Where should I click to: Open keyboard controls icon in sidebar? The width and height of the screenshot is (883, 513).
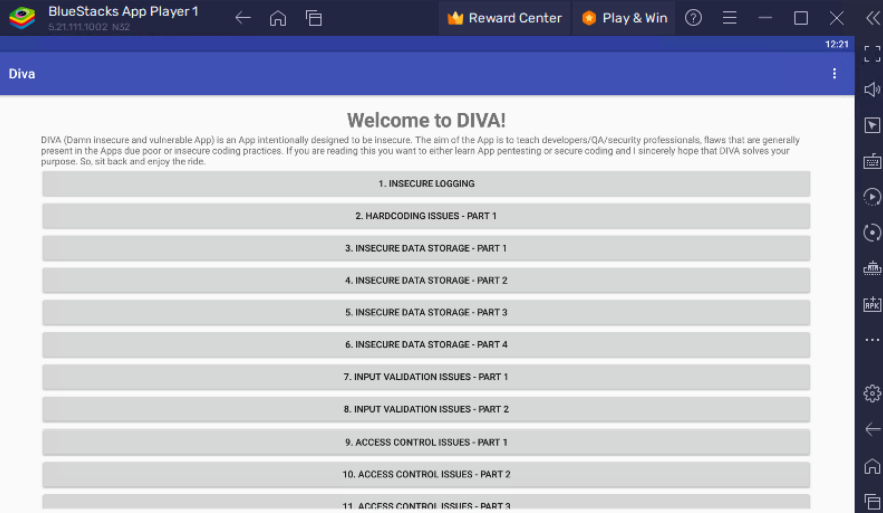(872, 161)
